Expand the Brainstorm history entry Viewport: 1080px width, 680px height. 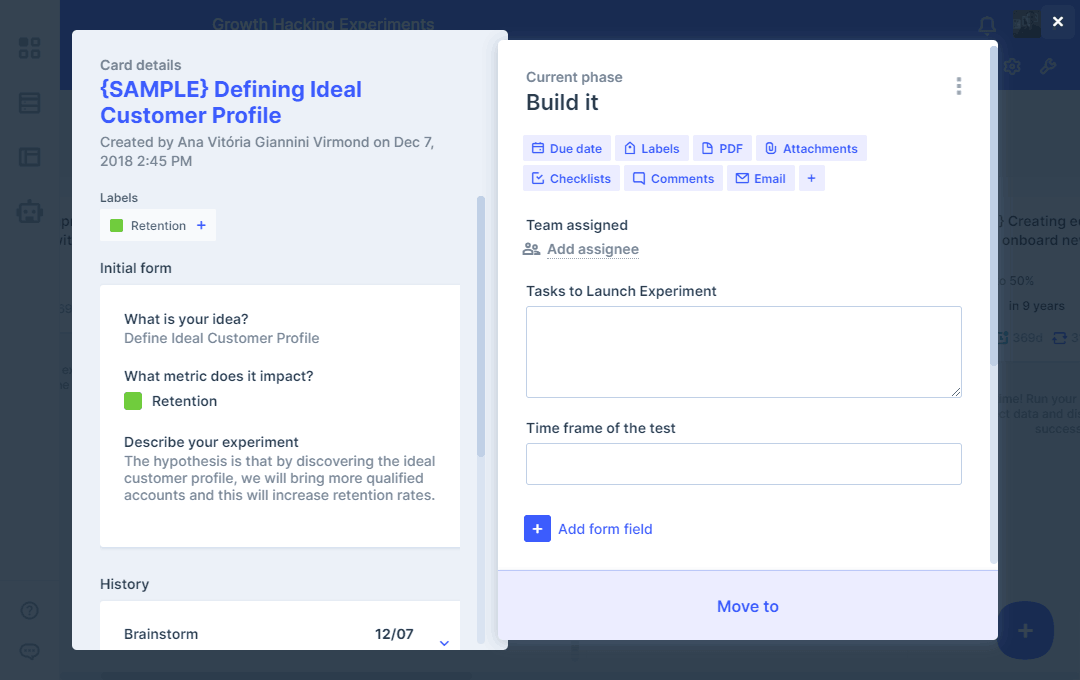click(x=444, y=642)
